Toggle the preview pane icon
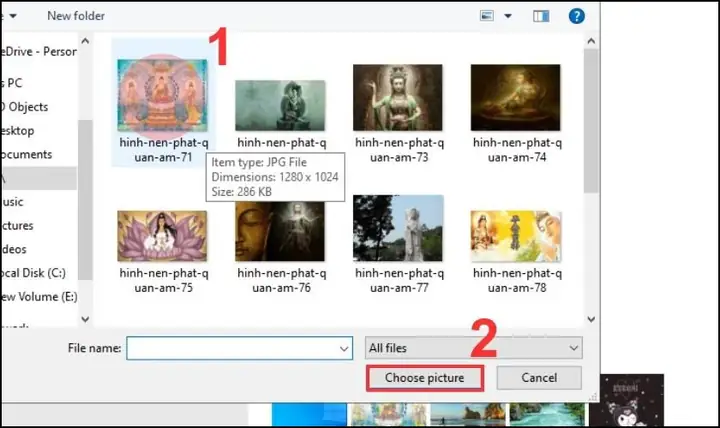The width and height of the screenshot is (720, 428). point(541,16)
